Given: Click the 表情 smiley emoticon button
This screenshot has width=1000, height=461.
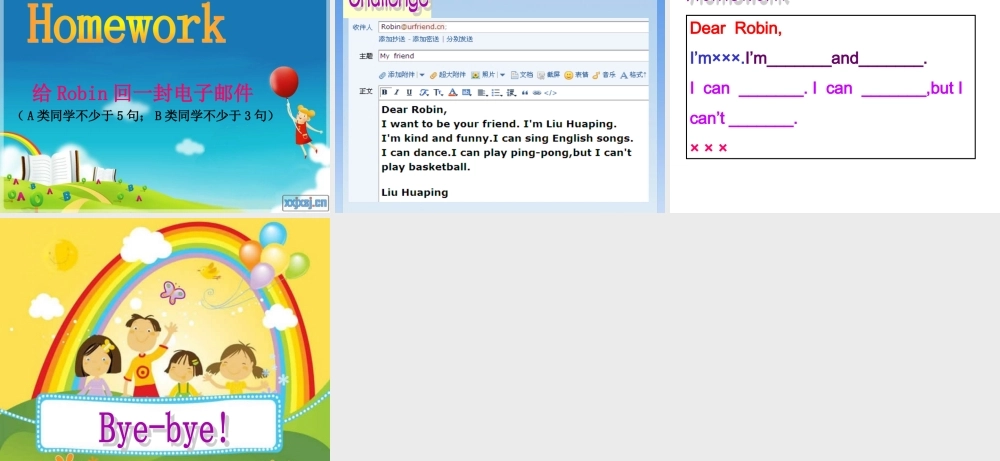Looking at the screenshot, I should tap(577, 75).
